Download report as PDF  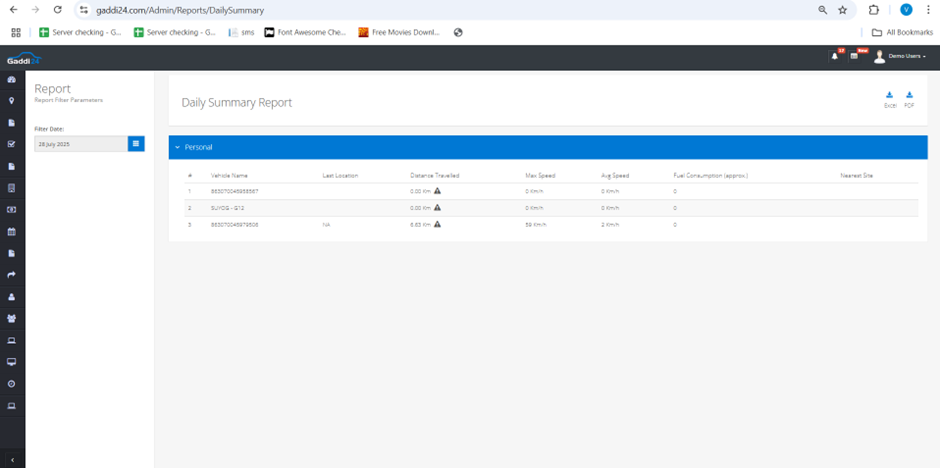(x=909, y=99)
